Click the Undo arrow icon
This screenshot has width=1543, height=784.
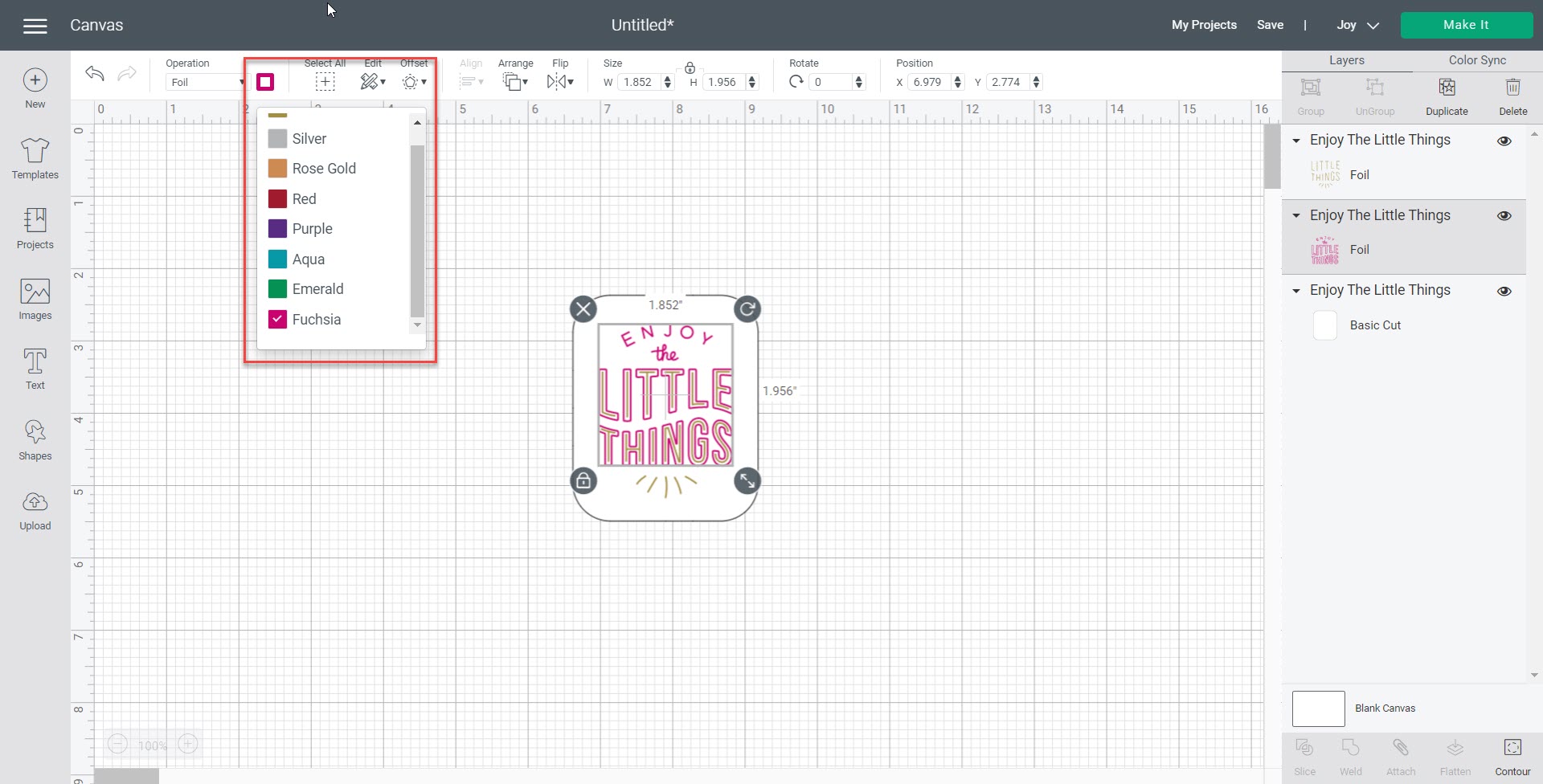pyautogui.click(x=95, y=75)
